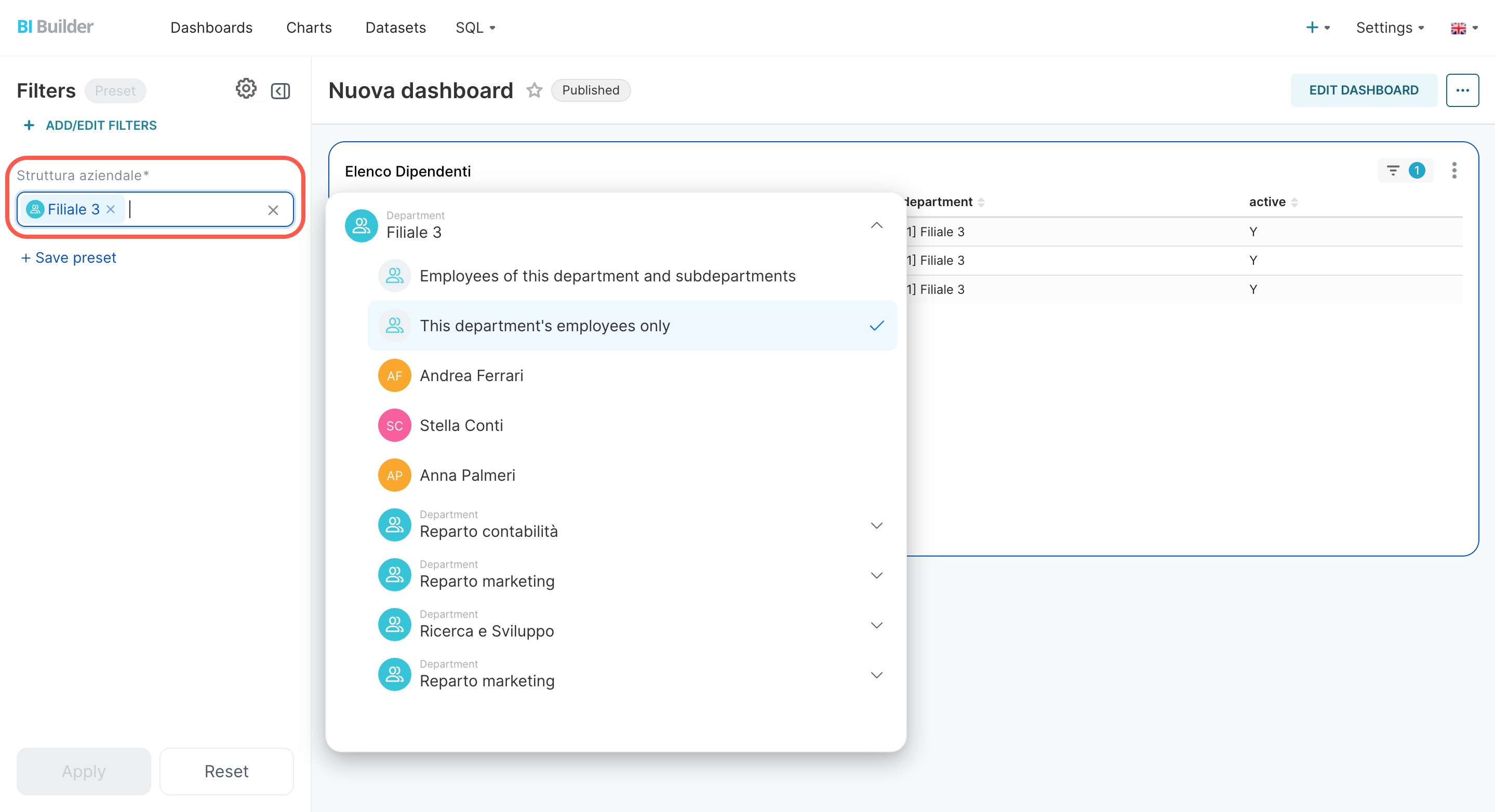Open the three-dots menu beside Edit Dashboard
Image resolution: width=1495 pixels, height=812 pixels.
[1461, 90]
